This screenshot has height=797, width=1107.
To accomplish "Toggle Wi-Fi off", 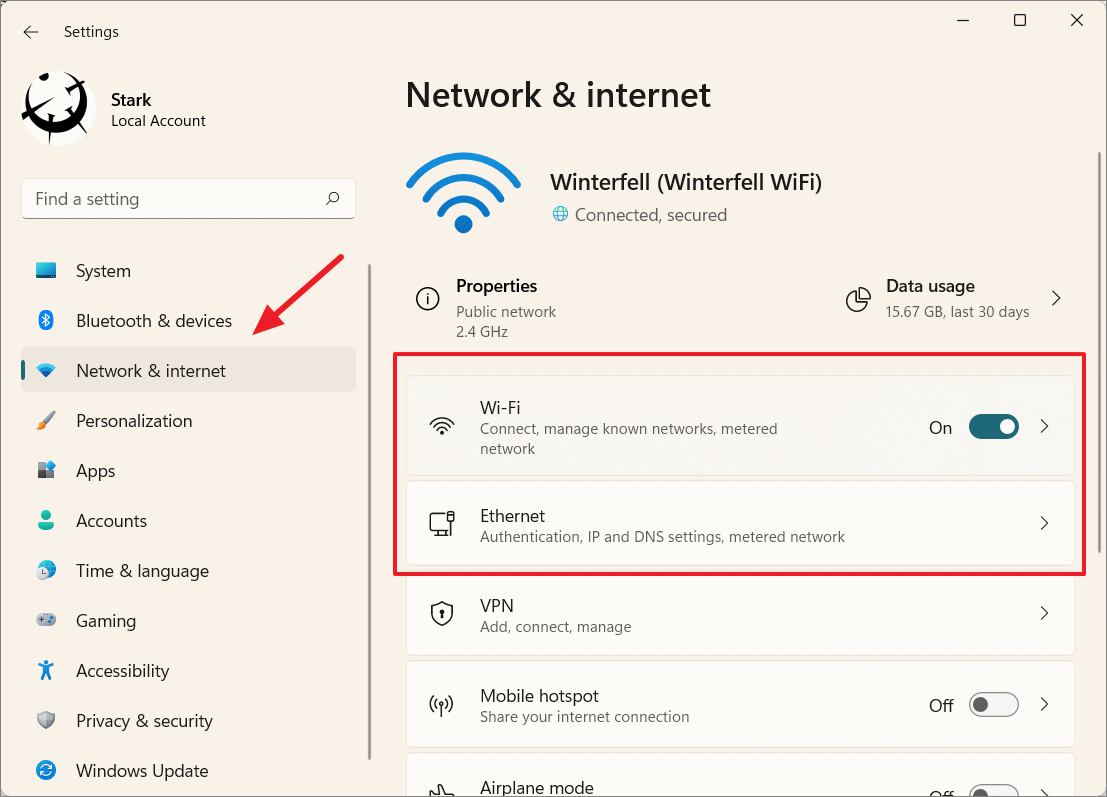I will 993,427.
